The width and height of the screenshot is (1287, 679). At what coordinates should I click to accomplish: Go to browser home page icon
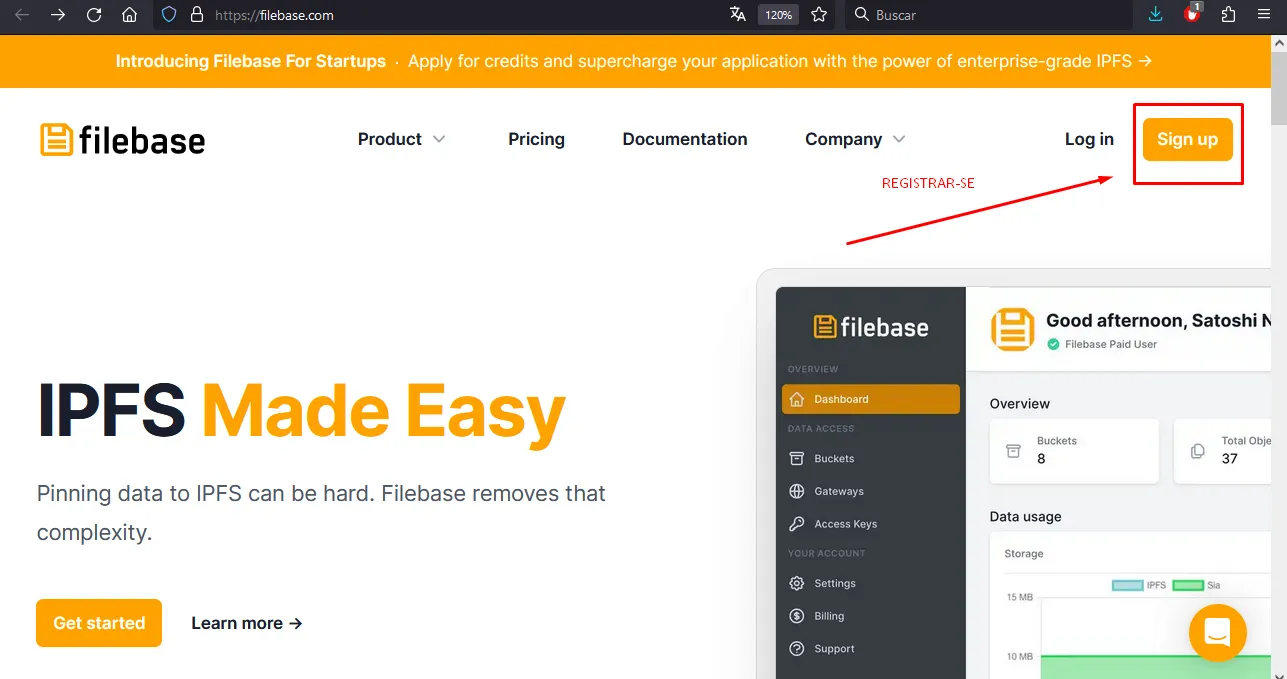tap(129, 15)
